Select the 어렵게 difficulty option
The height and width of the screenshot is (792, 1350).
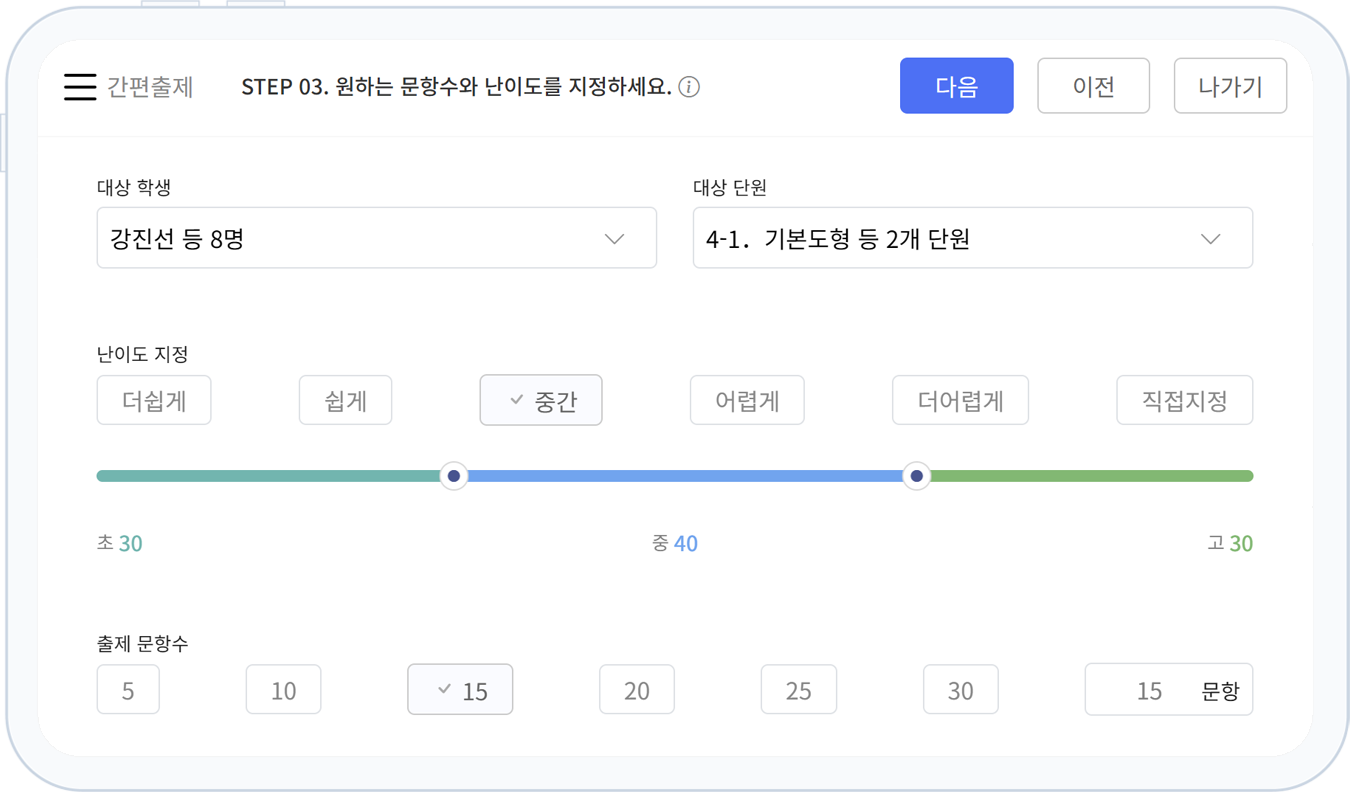[x=747, y=400]
